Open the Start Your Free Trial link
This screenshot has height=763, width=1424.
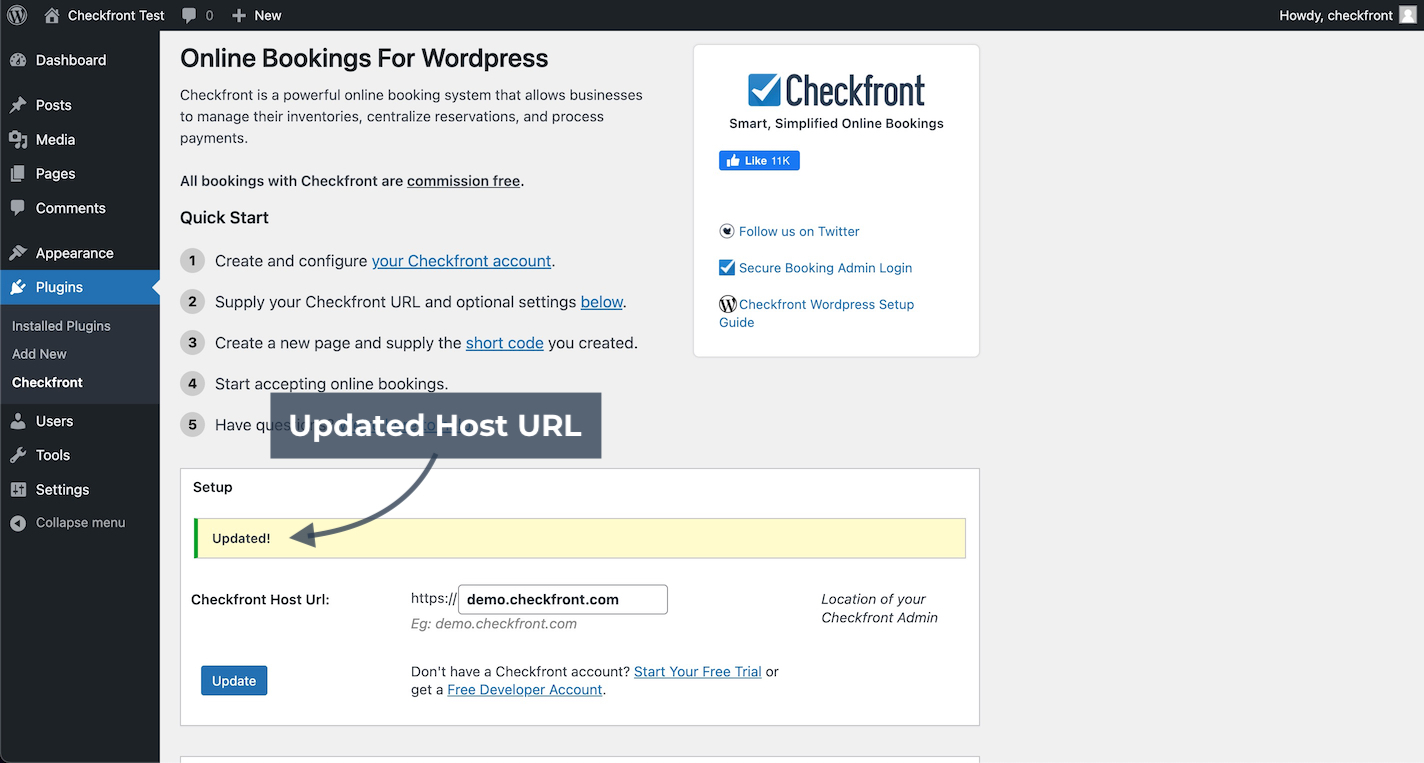[698, 671]
